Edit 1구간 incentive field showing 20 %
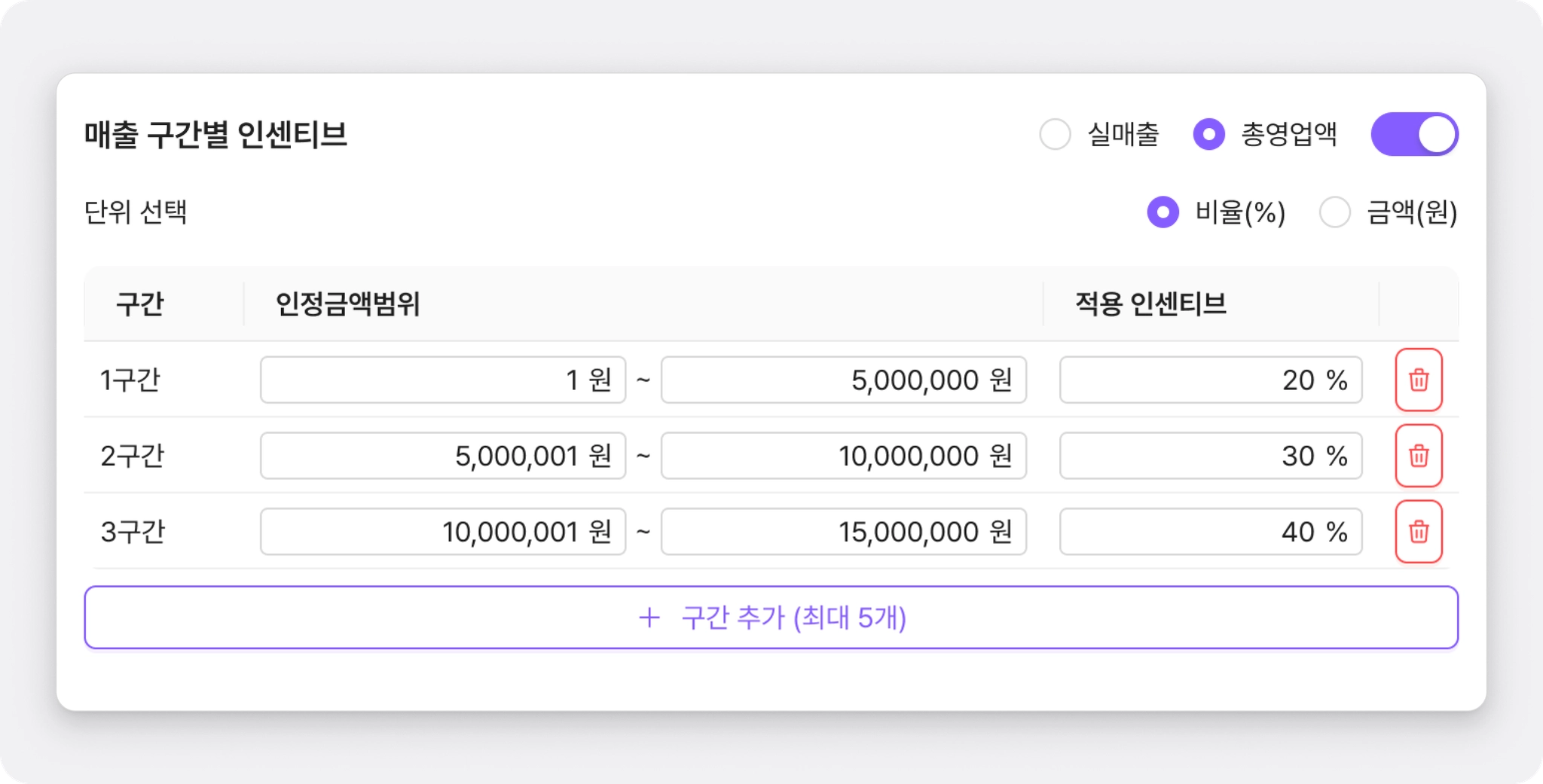Image resolution: width=1543 pixels, height=784 pixels. coord(1211,380)
